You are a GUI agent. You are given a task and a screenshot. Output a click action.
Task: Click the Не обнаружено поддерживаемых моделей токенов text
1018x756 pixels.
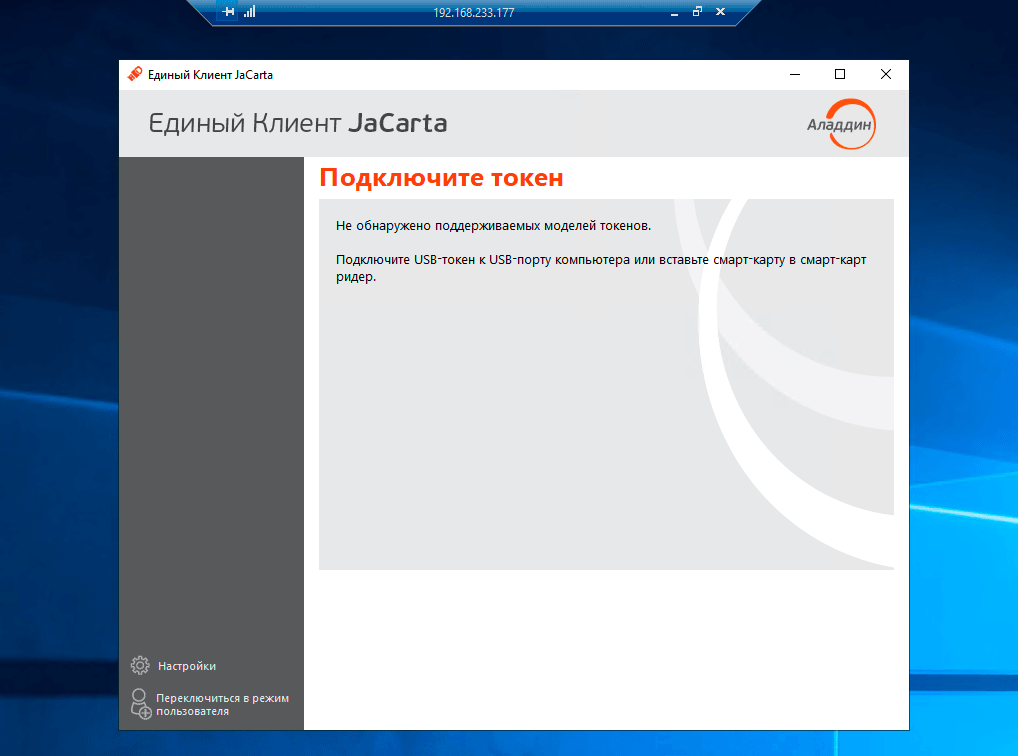tap(493, 226)
